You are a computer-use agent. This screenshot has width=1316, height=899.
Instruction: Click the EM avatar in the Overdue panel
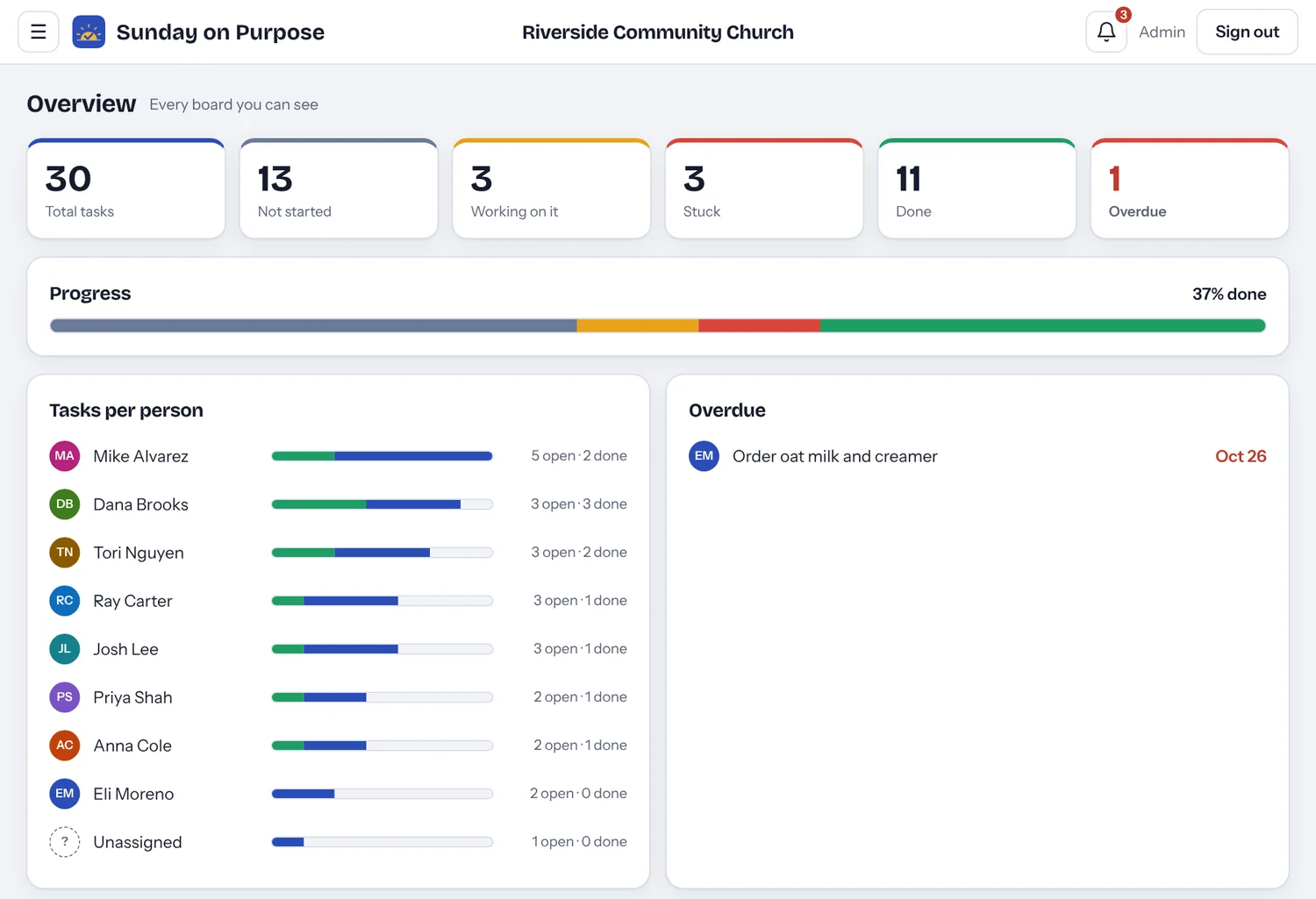coord(704,456)
